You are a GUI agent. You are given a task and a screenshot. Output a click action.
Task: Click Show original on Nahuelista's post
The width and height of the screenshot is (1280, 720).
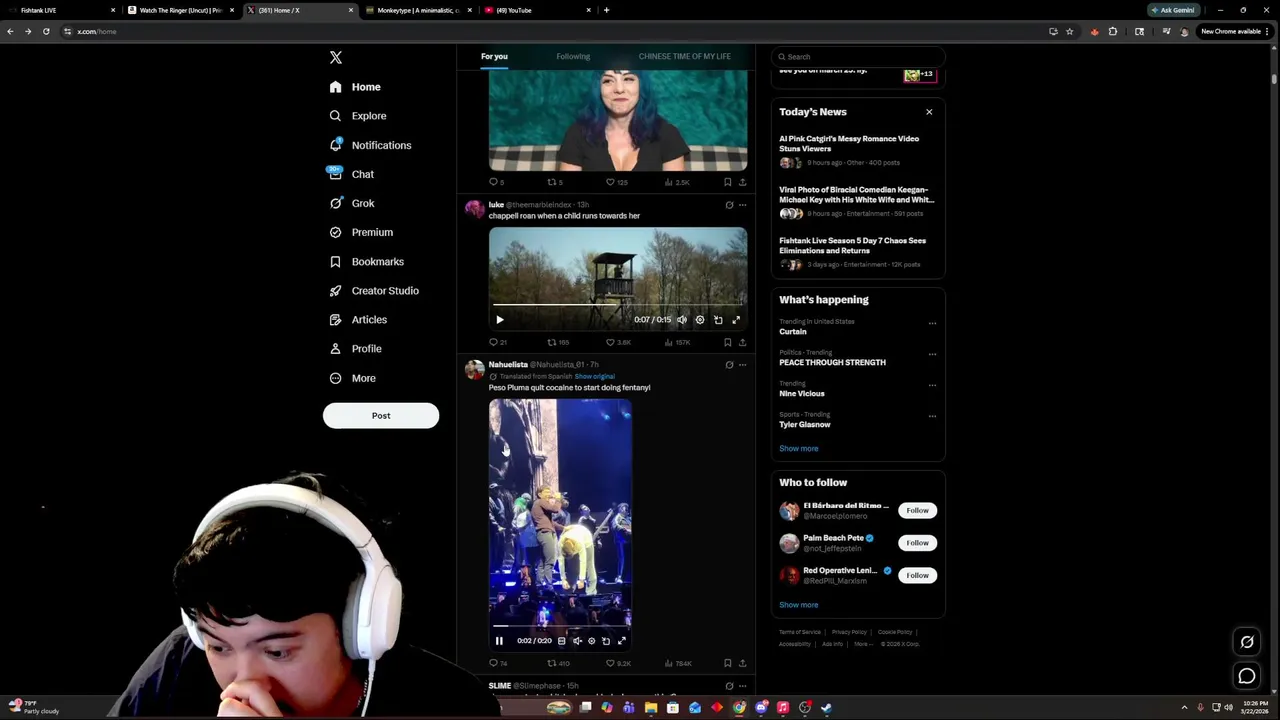(594, 376)
